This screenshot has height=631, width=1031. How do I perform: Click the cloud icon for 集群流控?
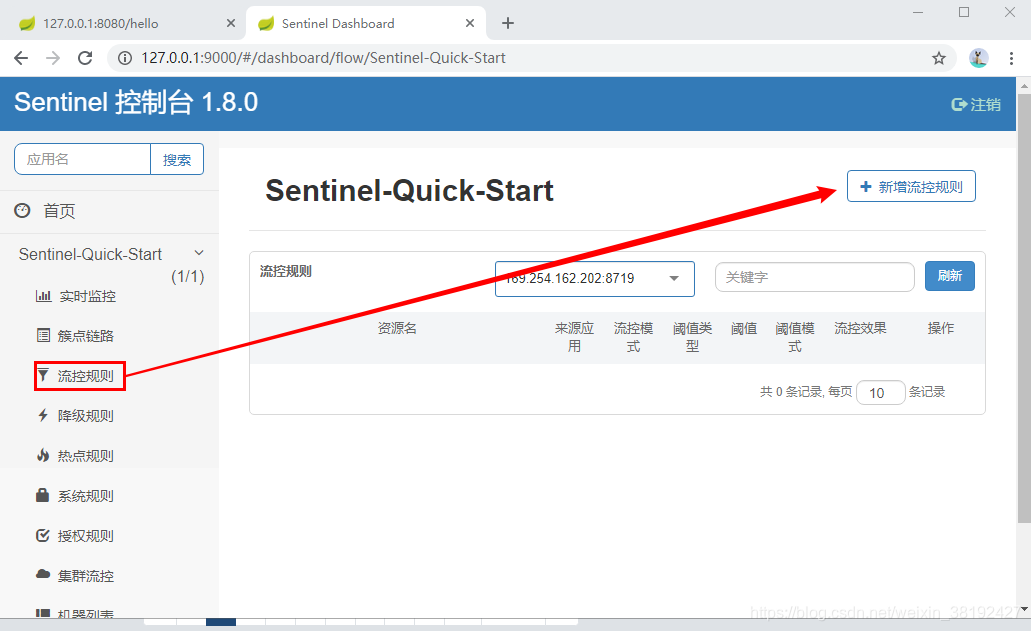pyautogui.click(x=43, y=574)
